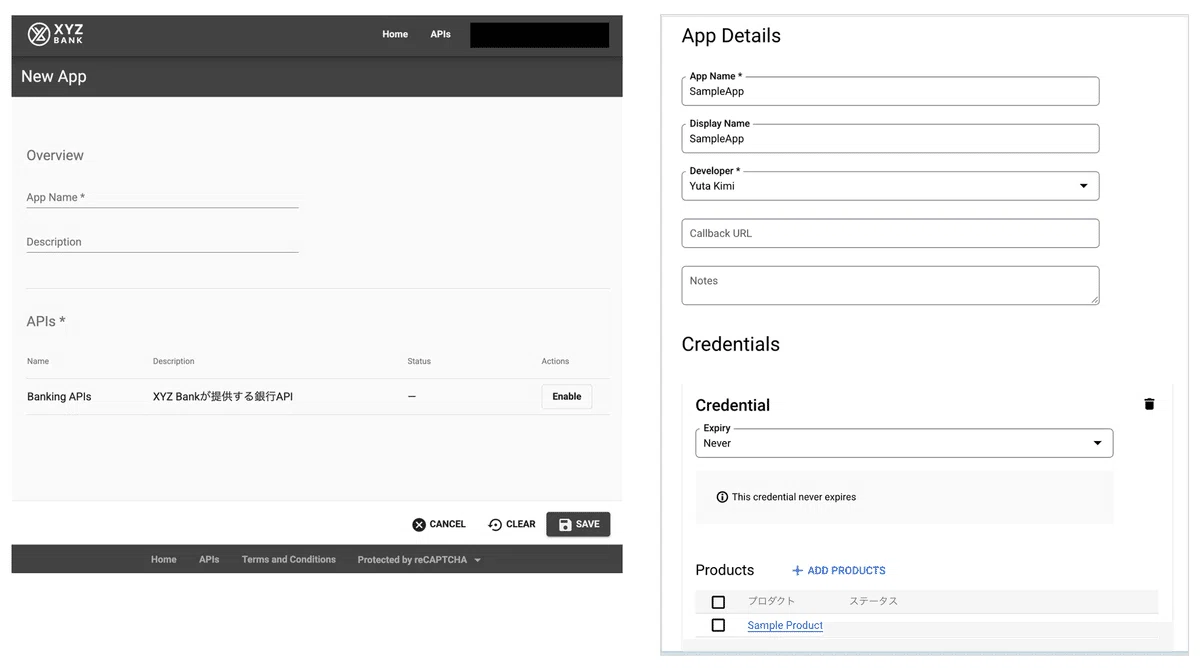Screen dimensions: 1200x668
Task: Click the XYZ Bank logo
Action: coord(55,34)
